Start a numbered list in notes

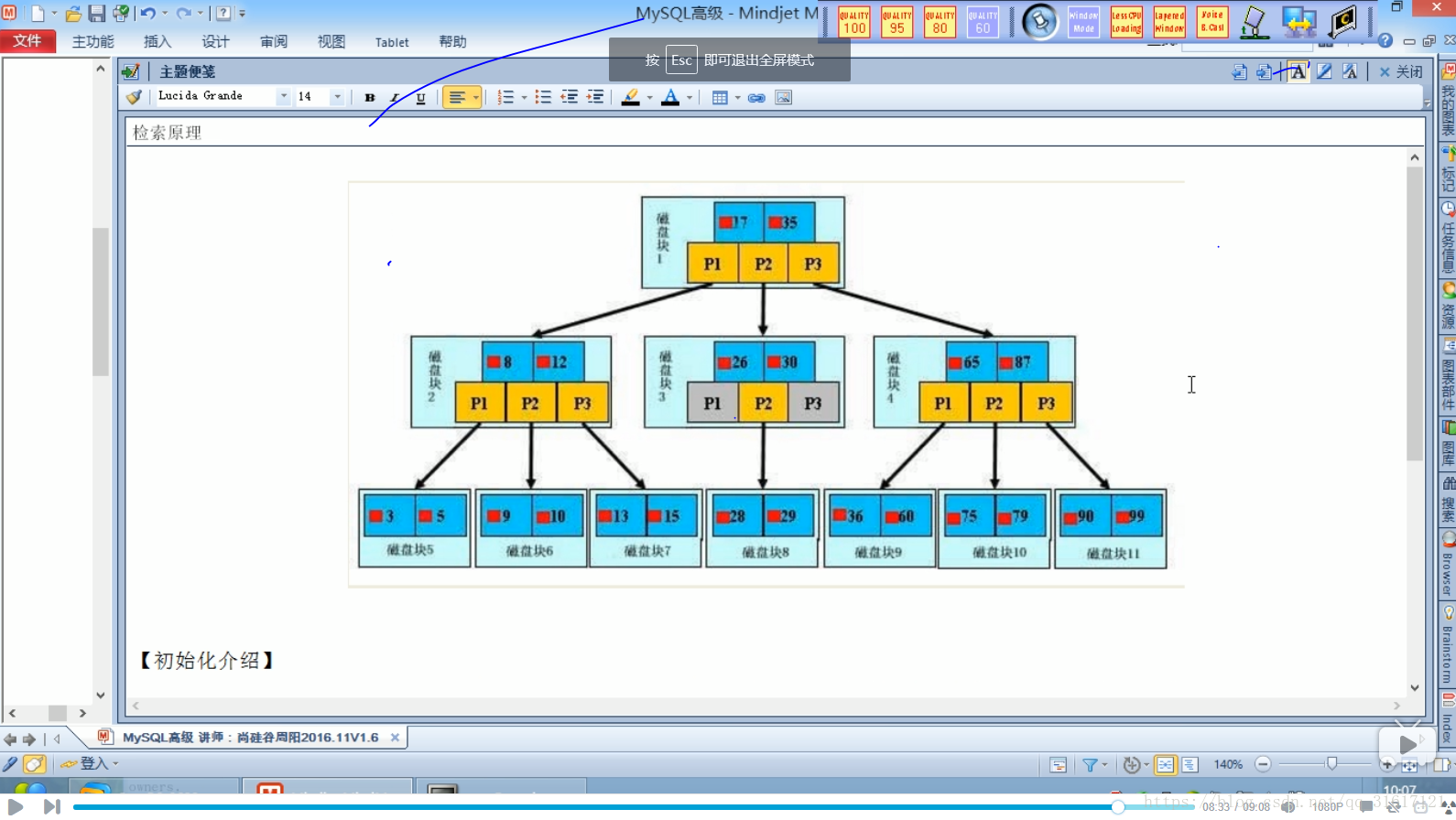click(505, 98)
